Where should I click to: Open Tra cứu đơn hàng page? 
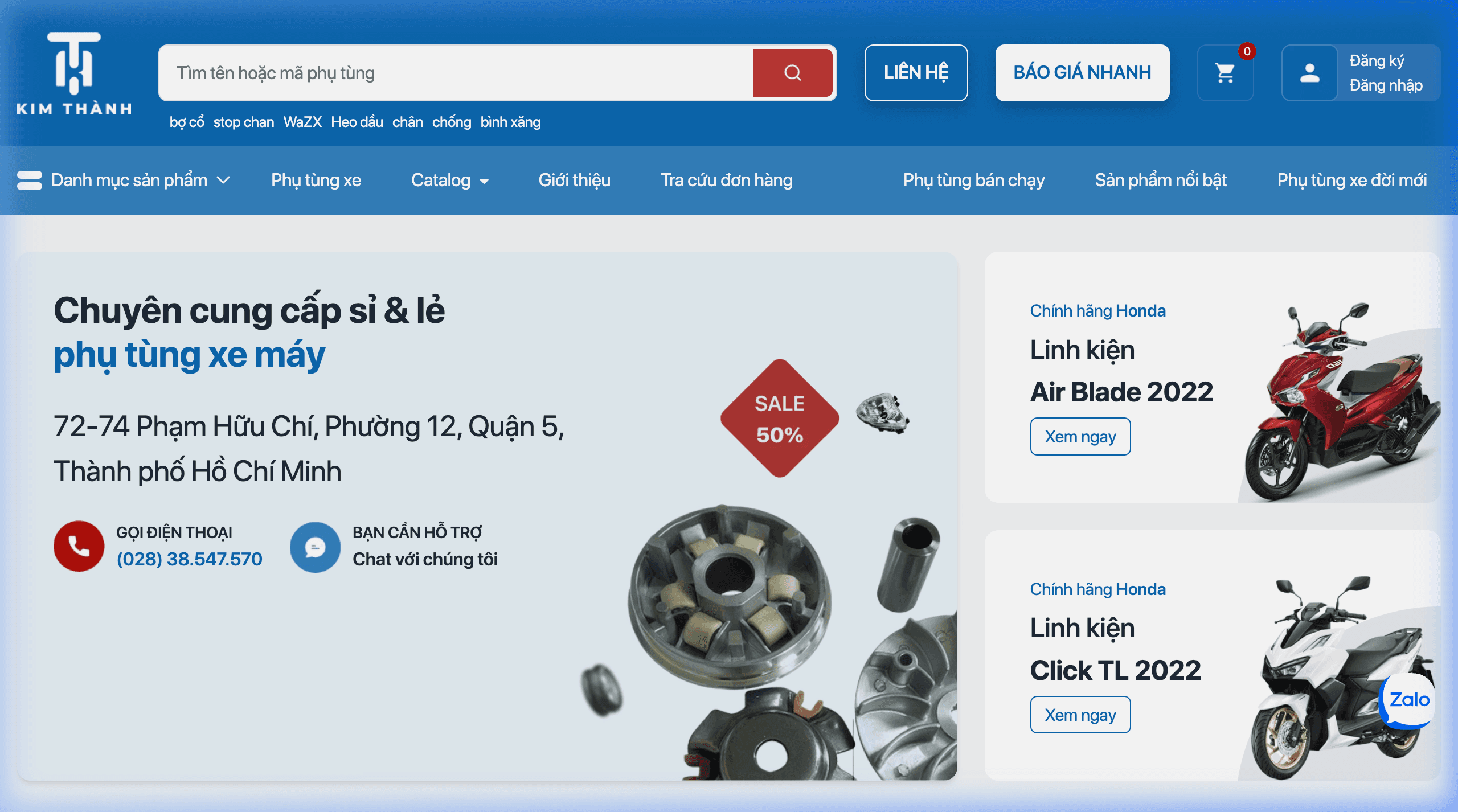pyautogui.click(x=727, y=181)
